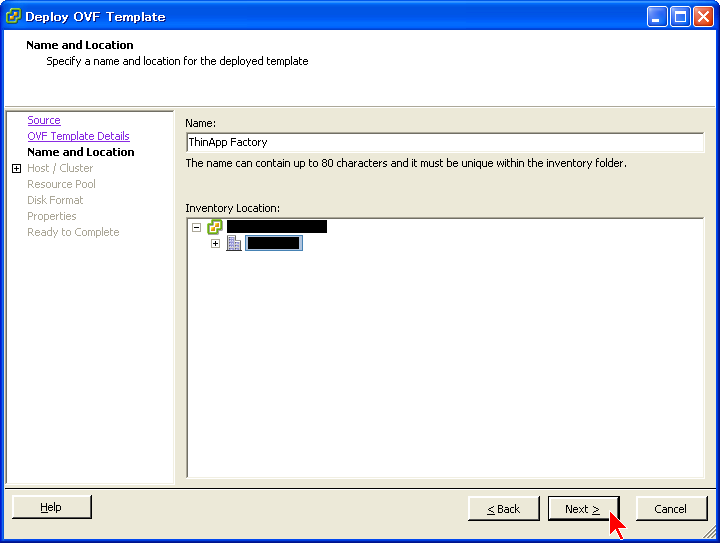Select the redacted datacenter tree item
This screenshot has height=543, width=720.
(x=274, y=243)
